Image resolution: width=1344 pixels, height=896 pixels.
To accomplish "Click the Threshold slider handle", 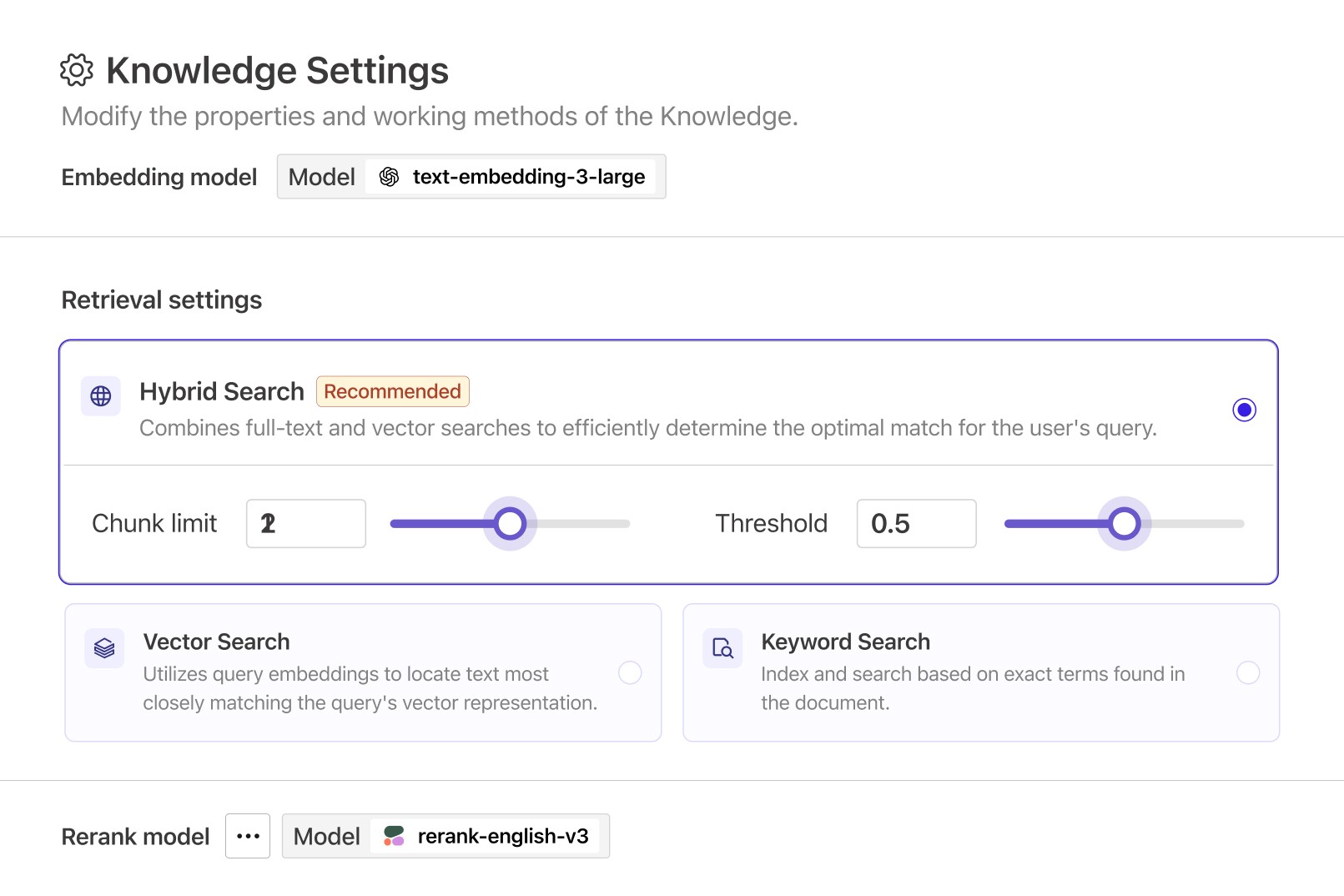I will point(1124,524).
